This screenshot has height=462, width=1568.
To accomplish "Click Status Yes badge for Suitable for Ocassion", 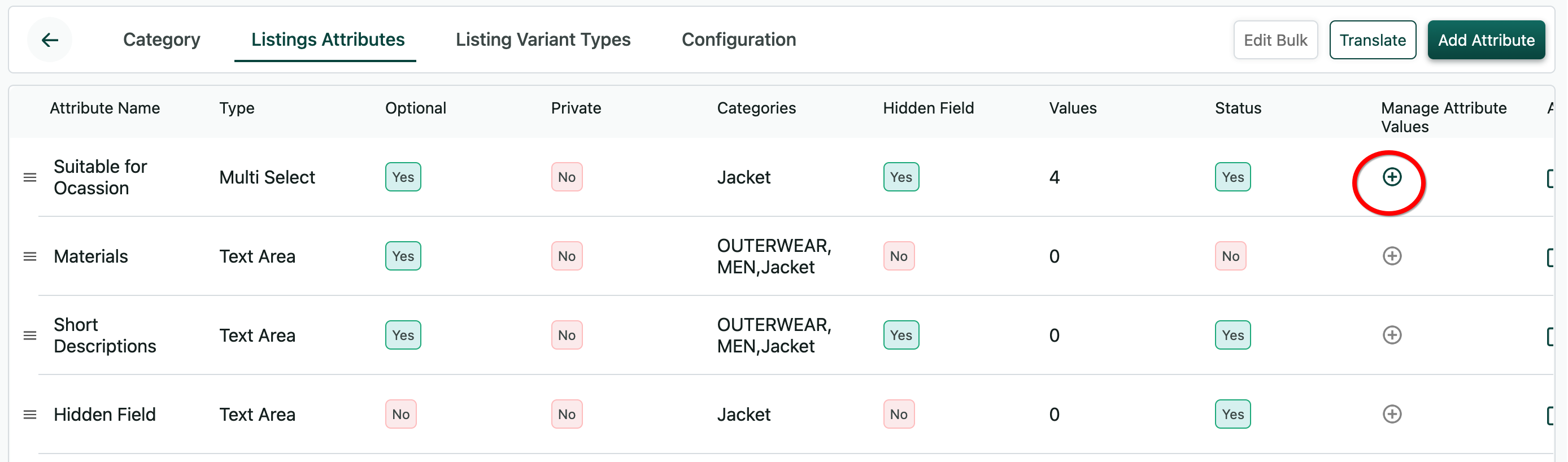I will tap(1232, 177).
